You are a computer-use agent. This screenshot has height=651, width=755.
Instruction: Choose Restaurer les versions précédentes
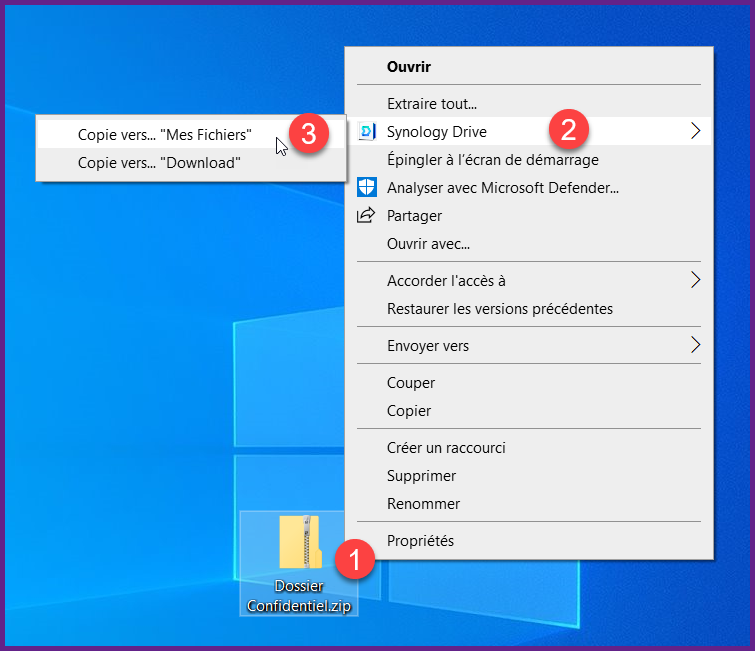(499, 309)
